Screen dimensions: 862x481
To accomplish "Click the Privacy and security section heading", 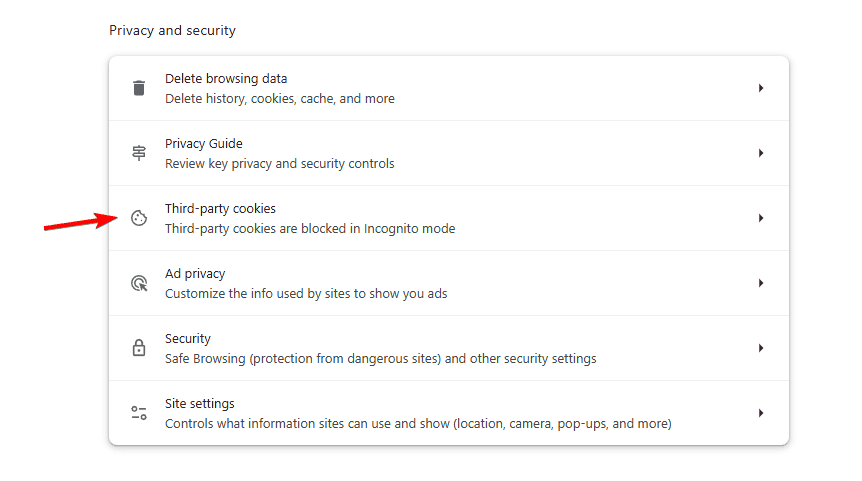I will [x=172, y=30].
